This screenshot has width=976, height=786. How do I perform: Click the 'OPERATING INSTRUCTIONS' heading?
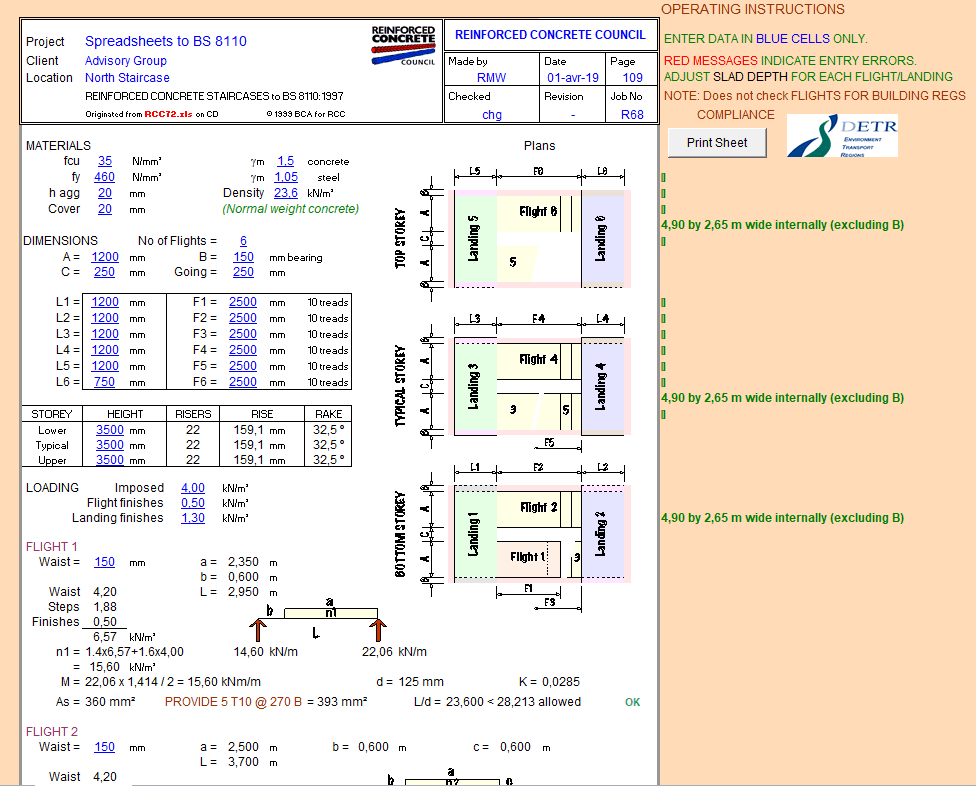(753, 9)
